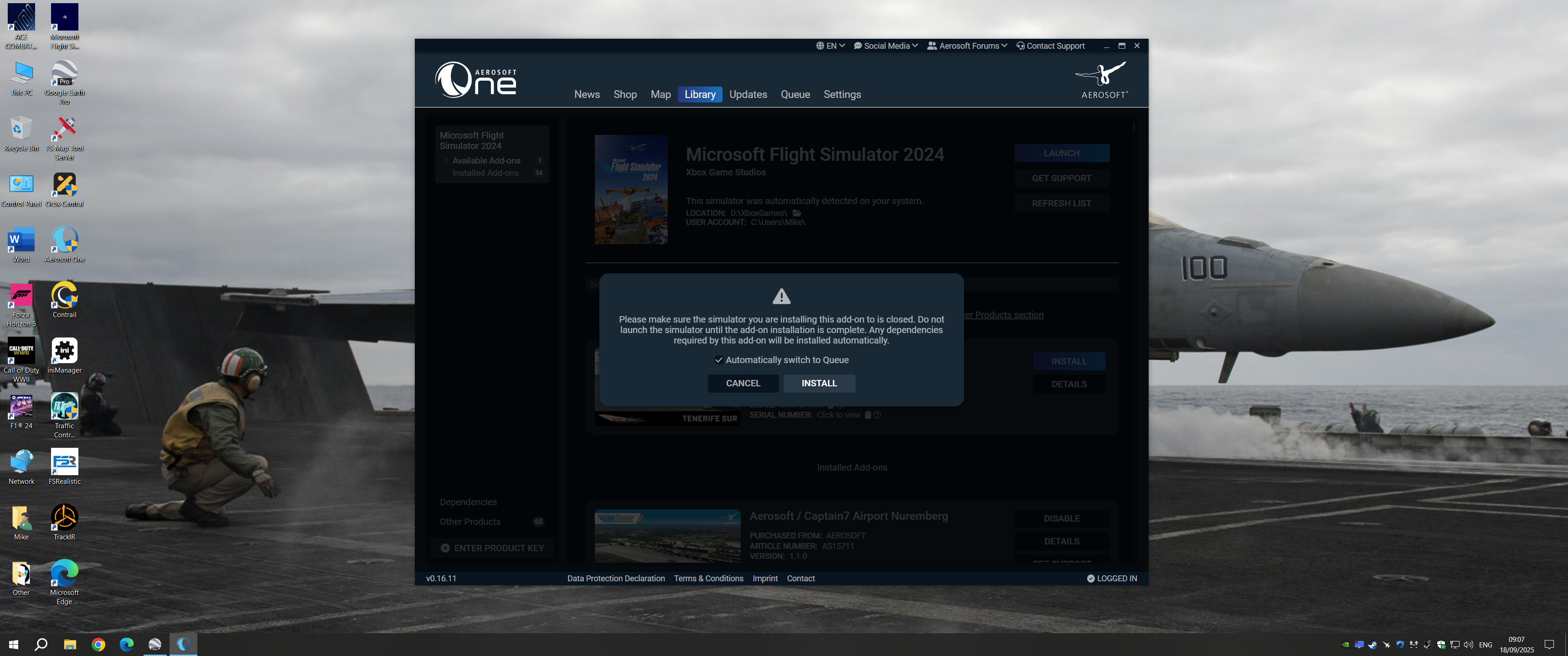
Task: Open Aerosoft One taskbar button
Action: tap(183, 645)
